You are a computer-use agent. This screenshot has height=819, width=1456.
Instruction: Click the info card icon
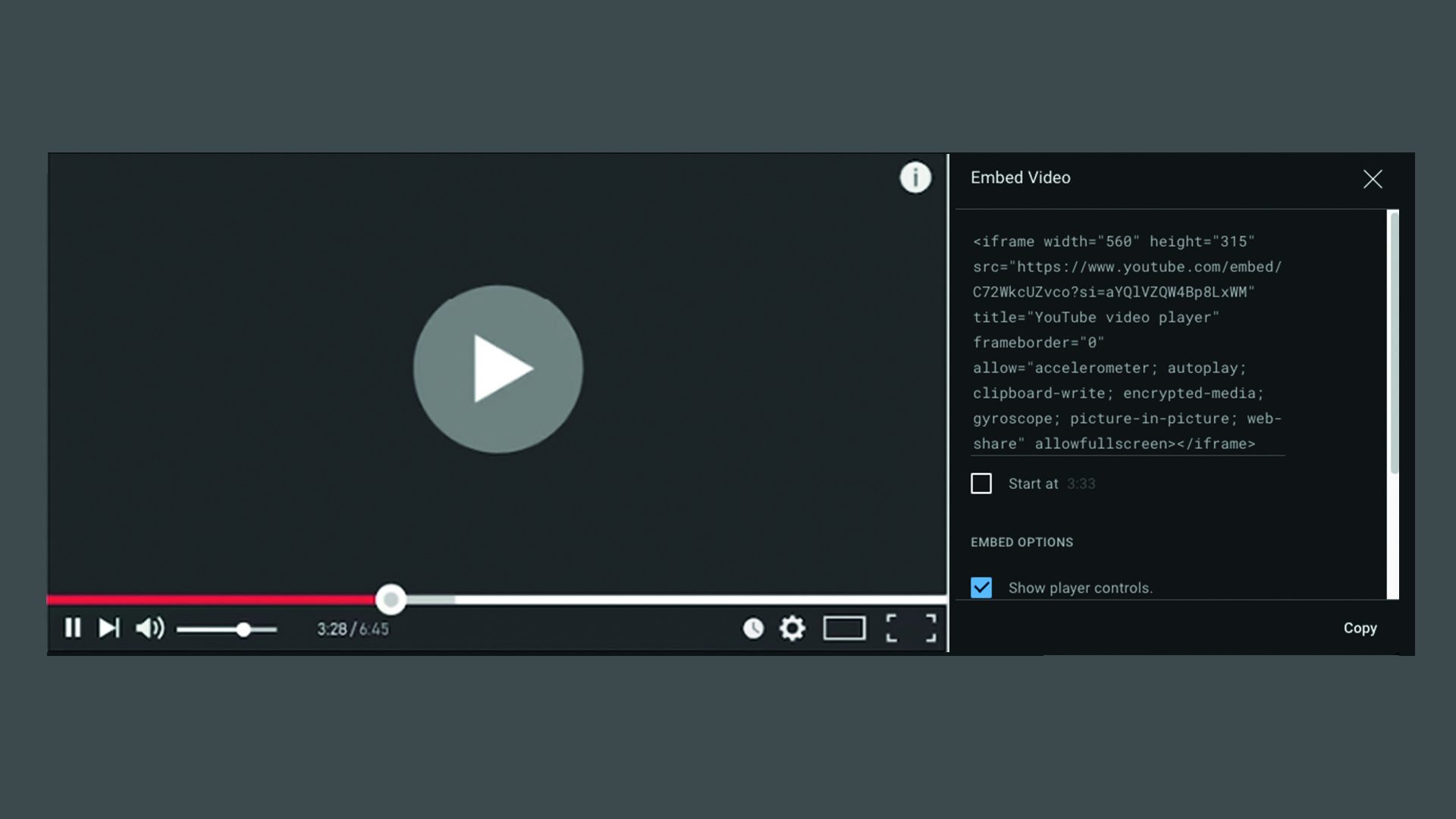(x=915, y=177)
